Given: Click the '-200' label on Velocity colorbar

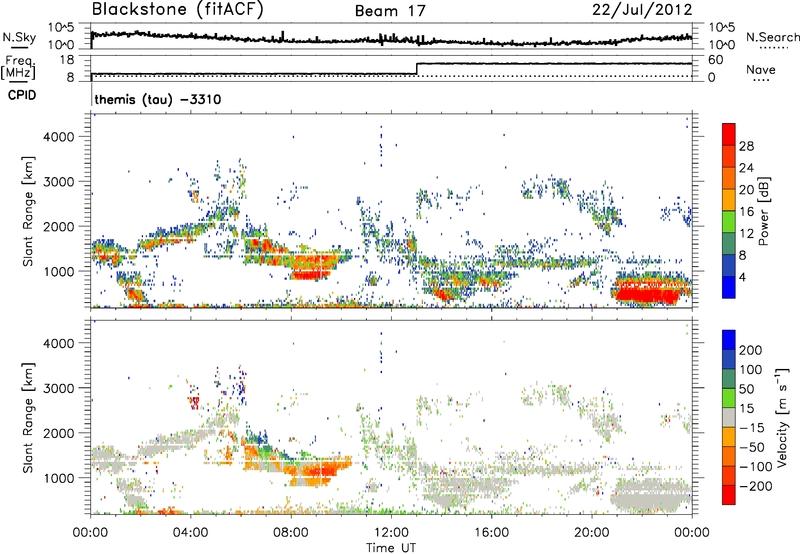Looking at the screenshot, I should 755,486.
